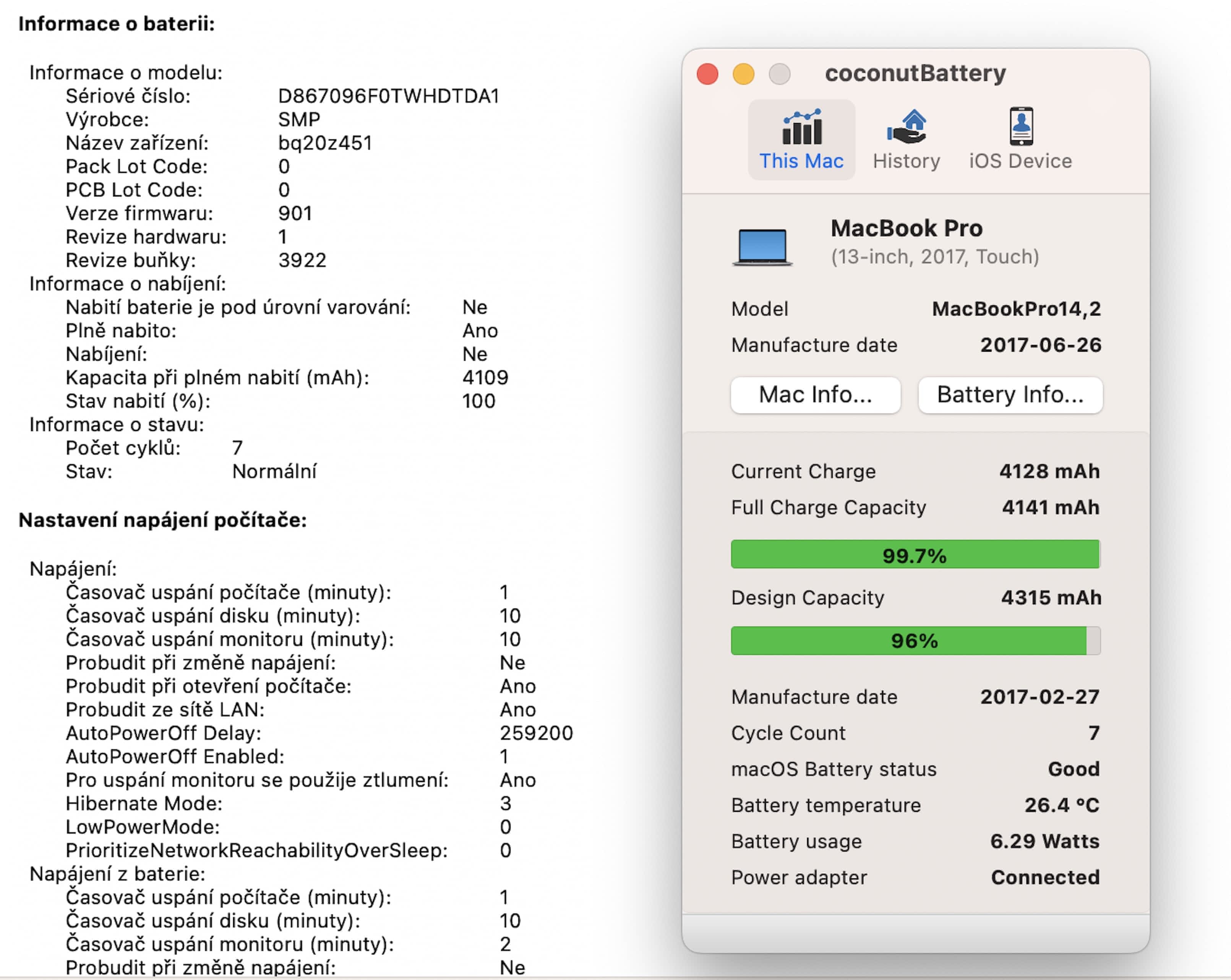This screenshot has width=1231, height=980.
Task: Click the MacBook Pro laptop image
Action: [x=762, y=247]
